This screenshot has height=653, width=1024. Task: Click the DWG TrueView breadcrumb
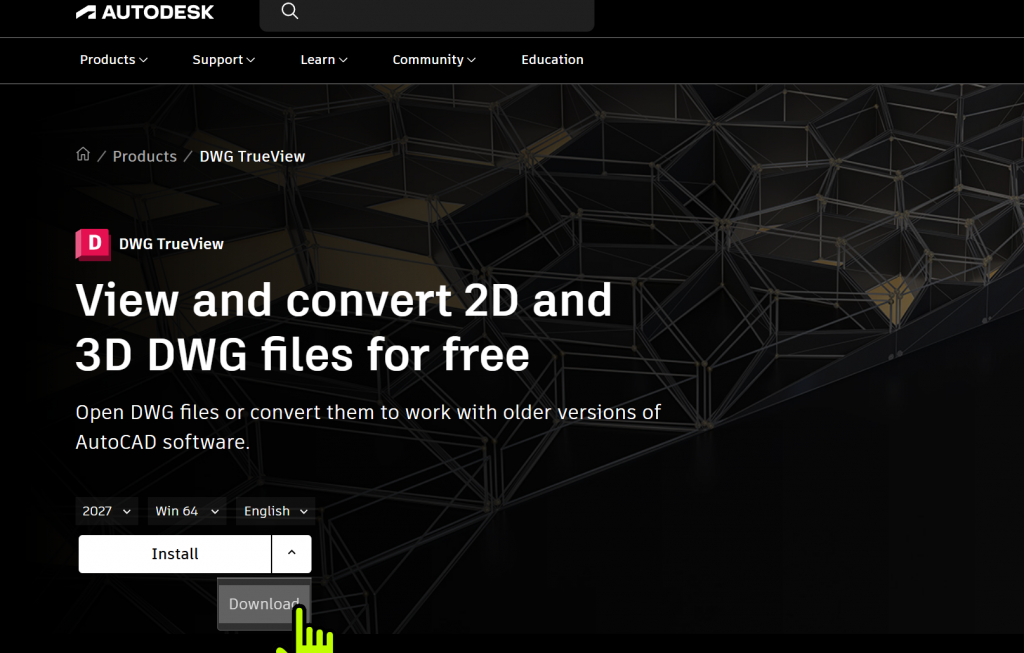point(252,157)
